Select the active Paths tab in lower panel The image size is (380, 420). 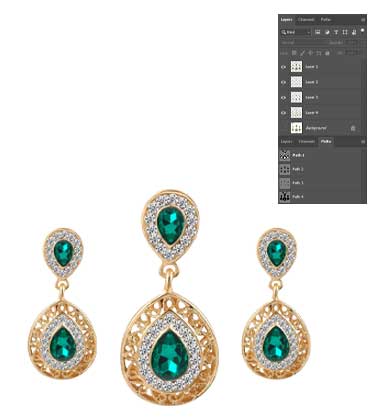pyautogui.click(x=326, y=141)
